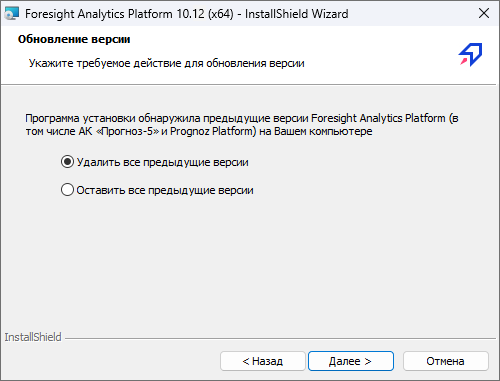Screen dimensions: 500x381
Task: Click the pink flame part of the logo
Action: click(464, 61)
